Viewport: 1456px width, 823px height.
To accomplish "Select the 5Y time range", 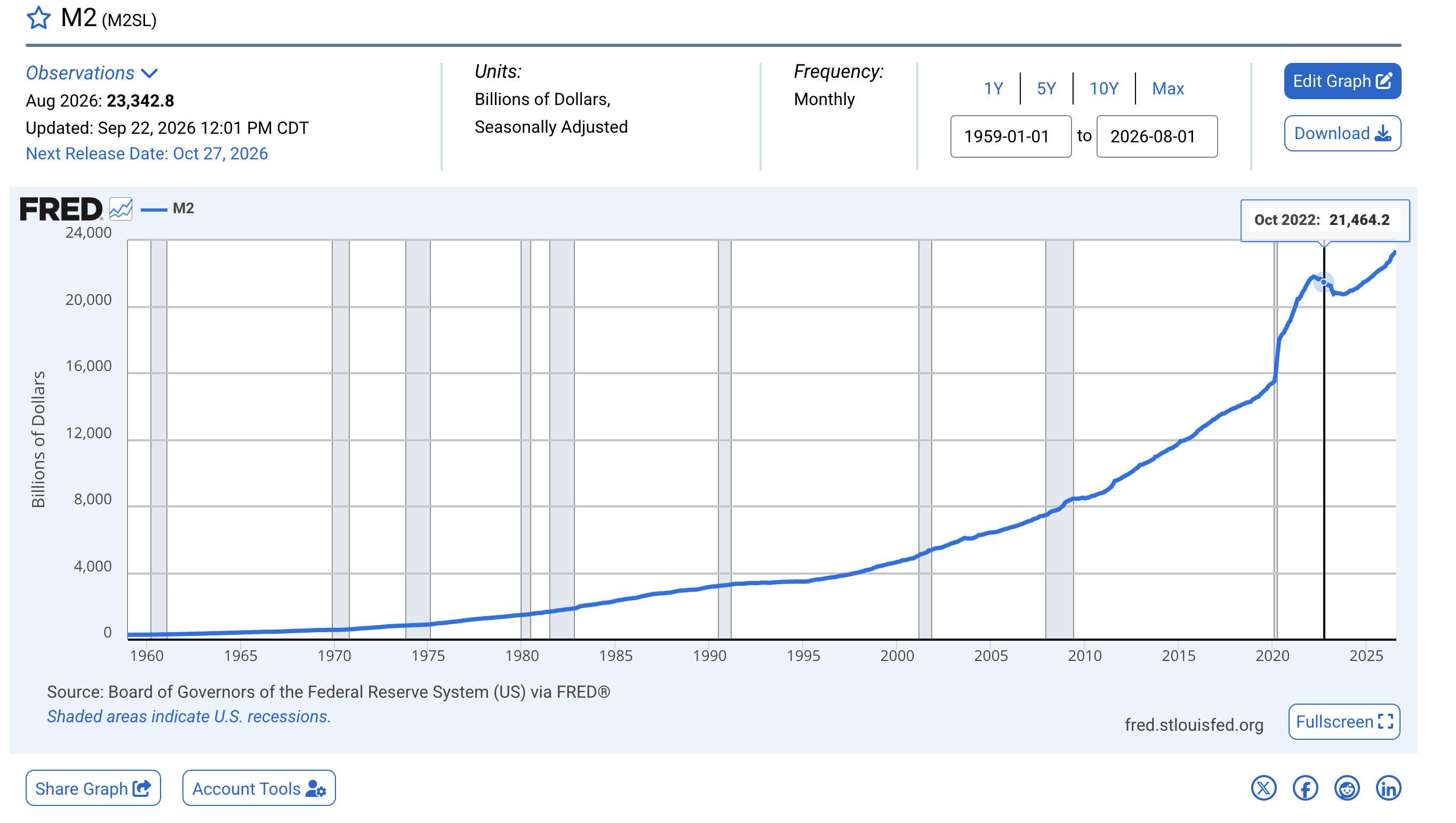I will (1046, 88).
